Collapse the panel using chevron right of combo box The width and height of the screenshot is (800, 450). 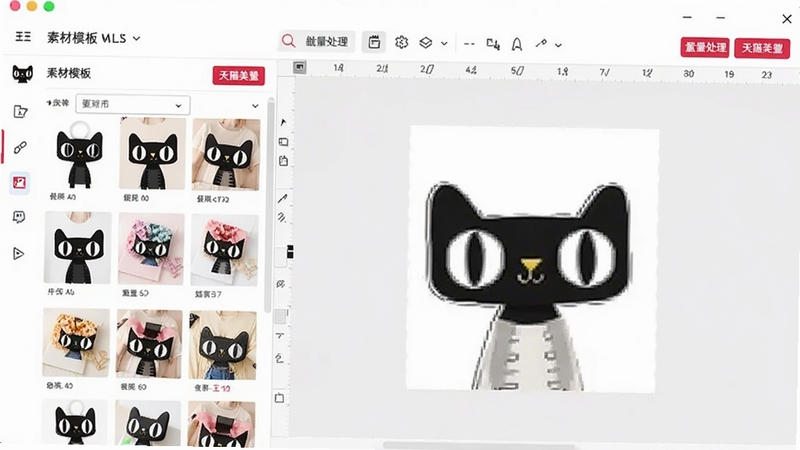(x=255, y=106)
